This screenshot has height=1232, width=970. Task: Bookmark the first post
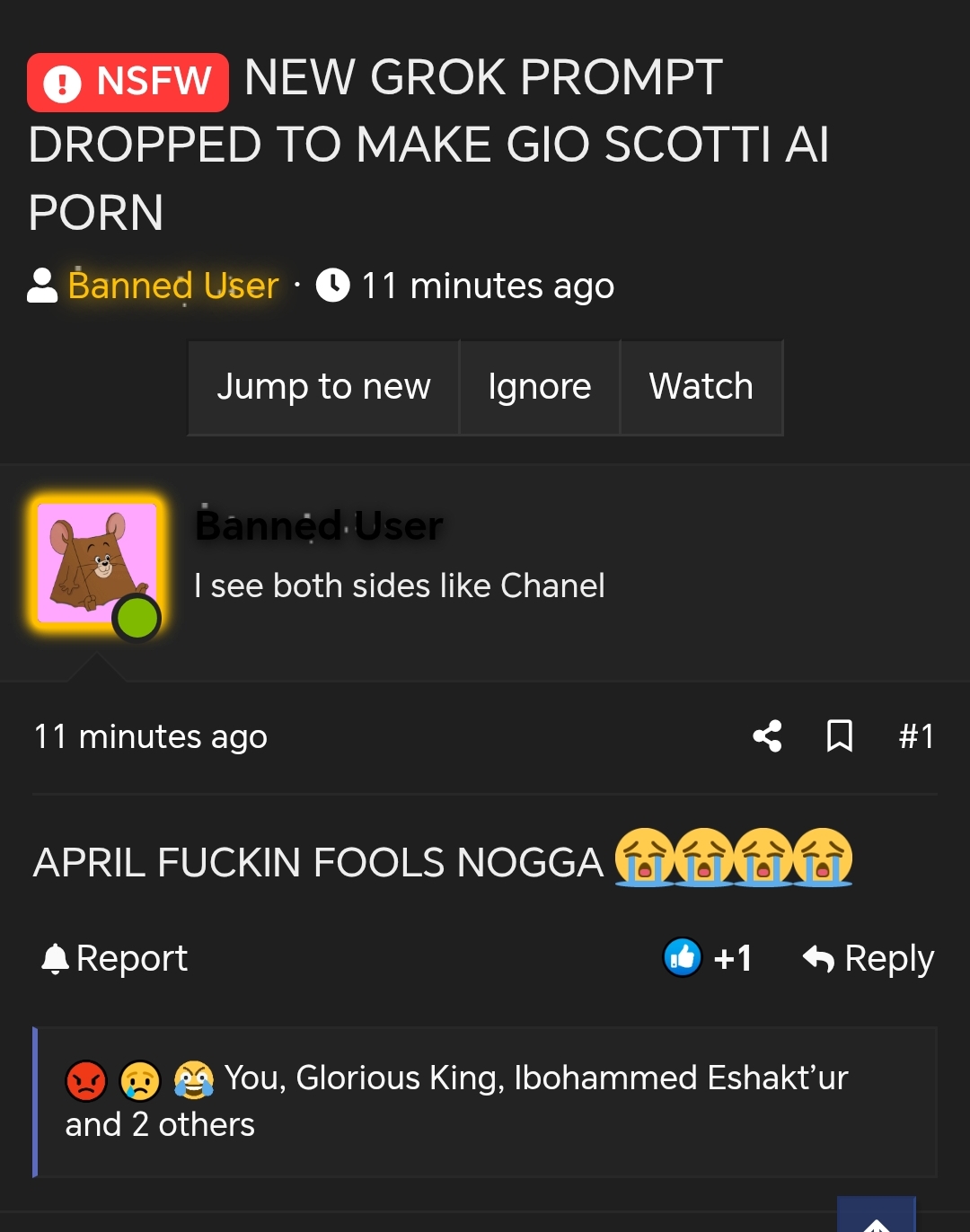(x=839, y=736)
